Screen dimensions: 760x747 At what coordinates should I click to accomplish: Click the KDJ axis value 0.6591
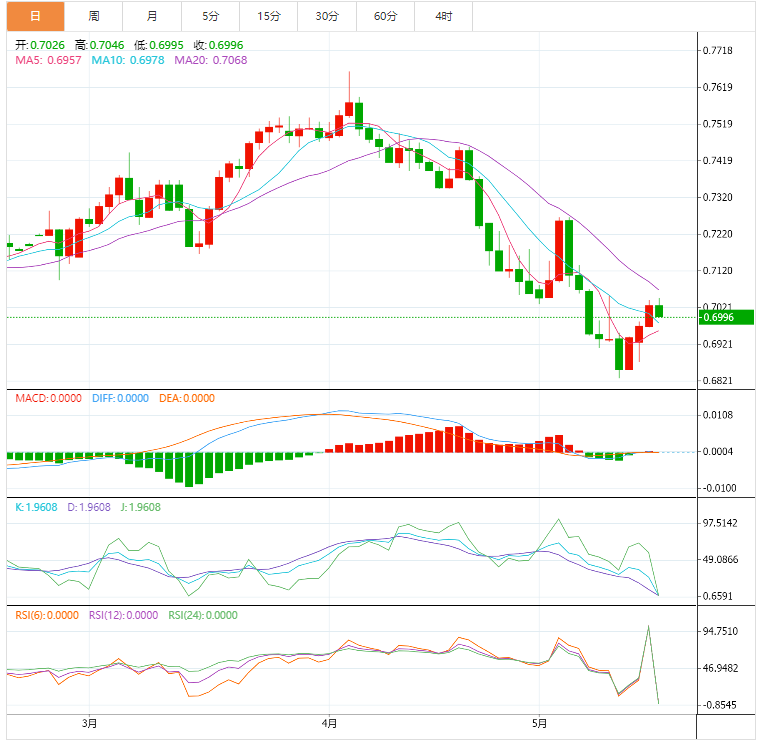pyautogui.click(x=718, y=596)
